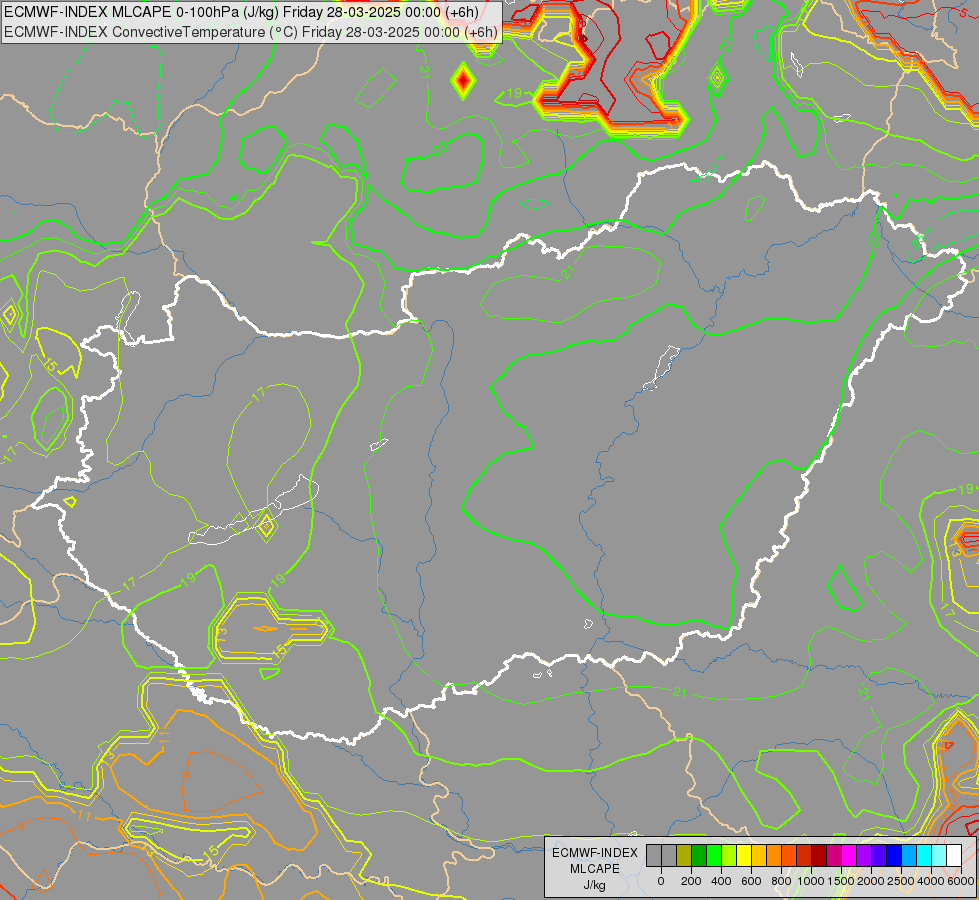Screen dimensions: 979x900
Task: Pick the sky blue legend swatch
Action: pos(910,856)
